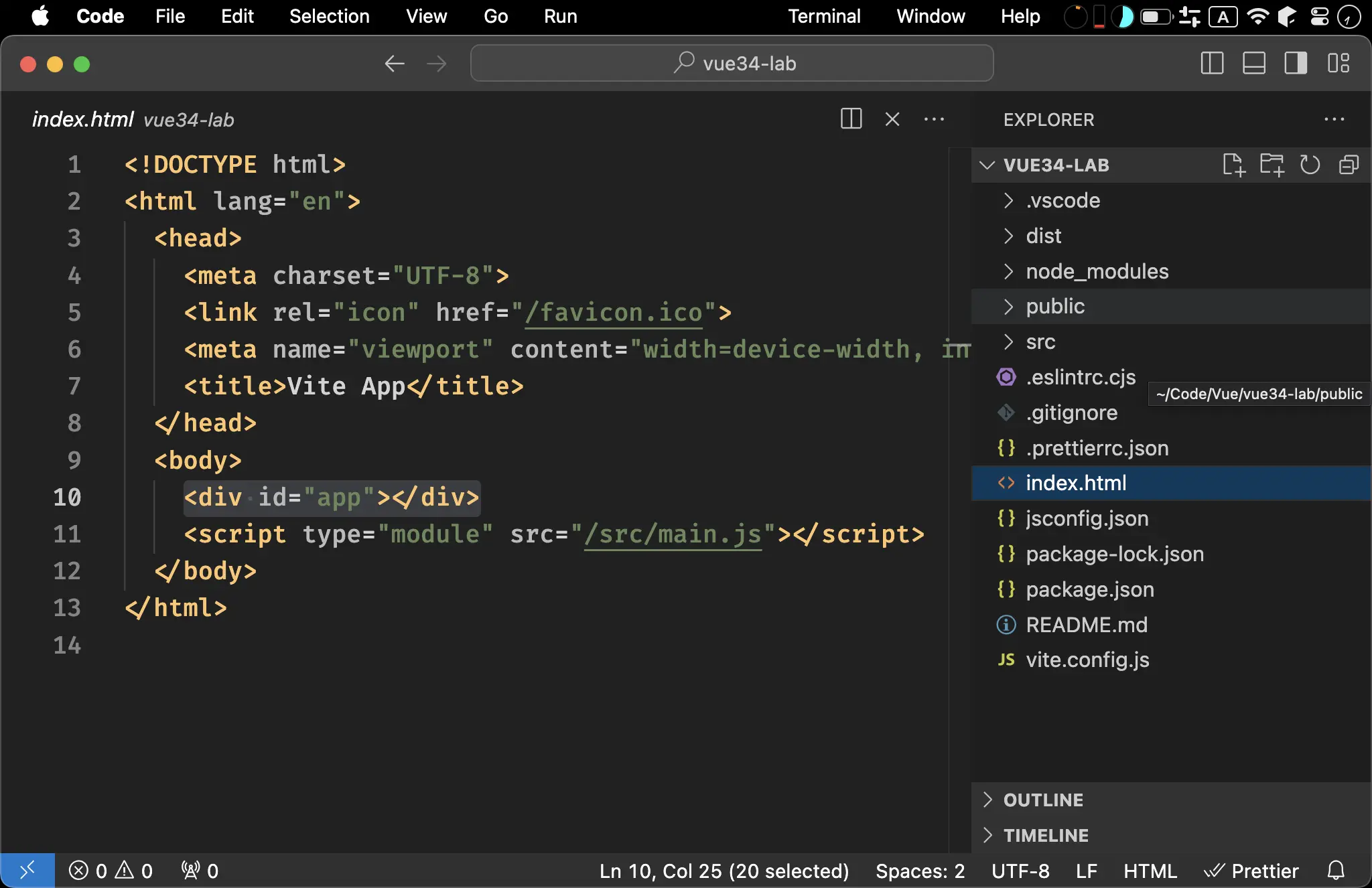Toggle the primary side bar layout icon

[x=1212, y=64]
